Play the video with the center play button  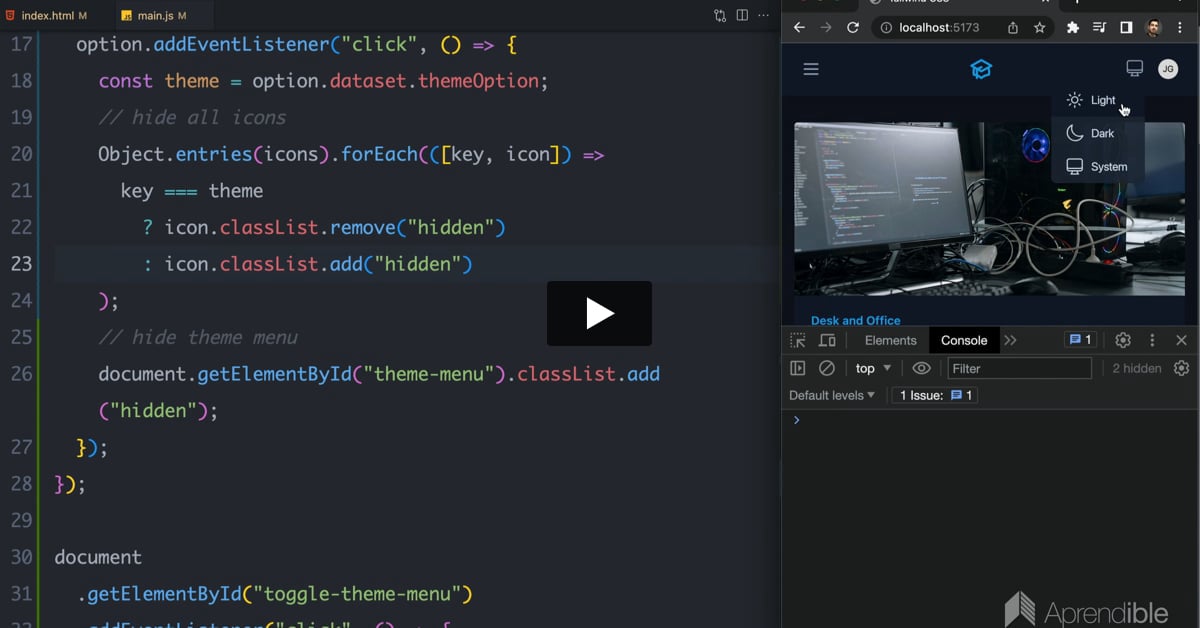599,313
